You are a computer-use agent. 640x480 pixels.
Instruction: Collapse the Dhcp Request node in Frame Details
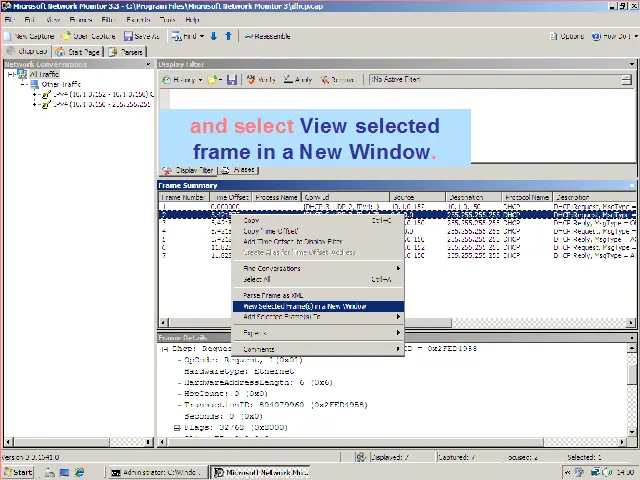164,349
